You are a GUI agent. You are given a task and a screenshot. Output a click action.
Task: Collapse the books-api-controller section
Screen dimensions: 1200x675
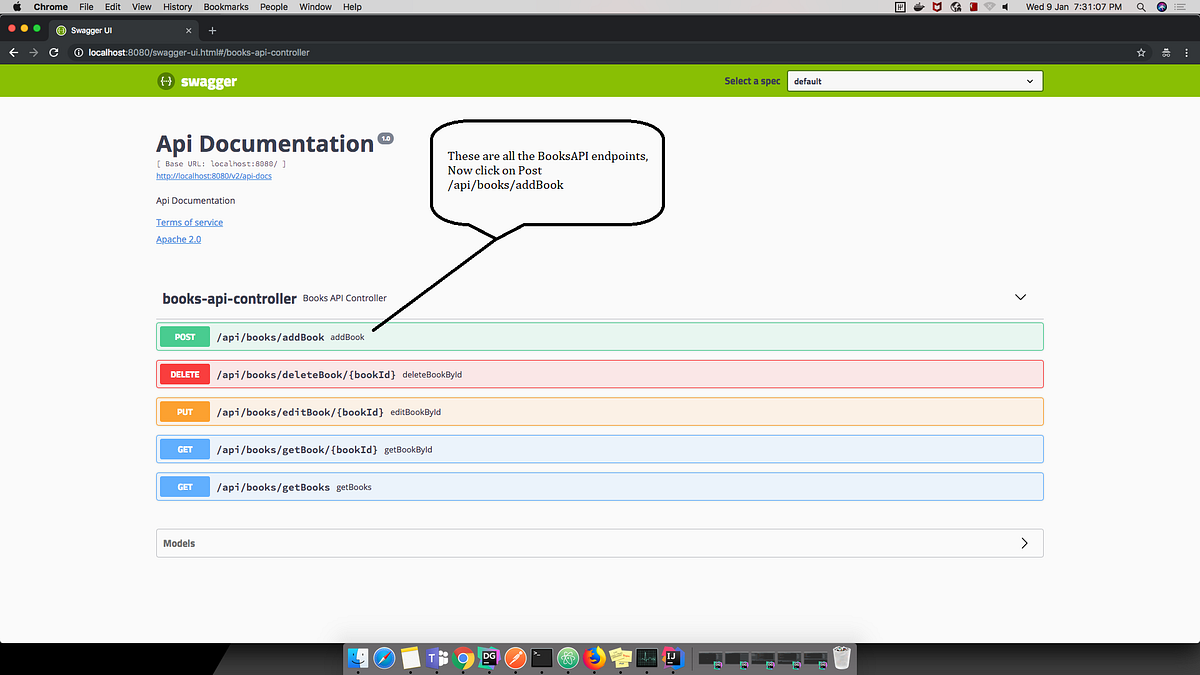click(1020, 297)
